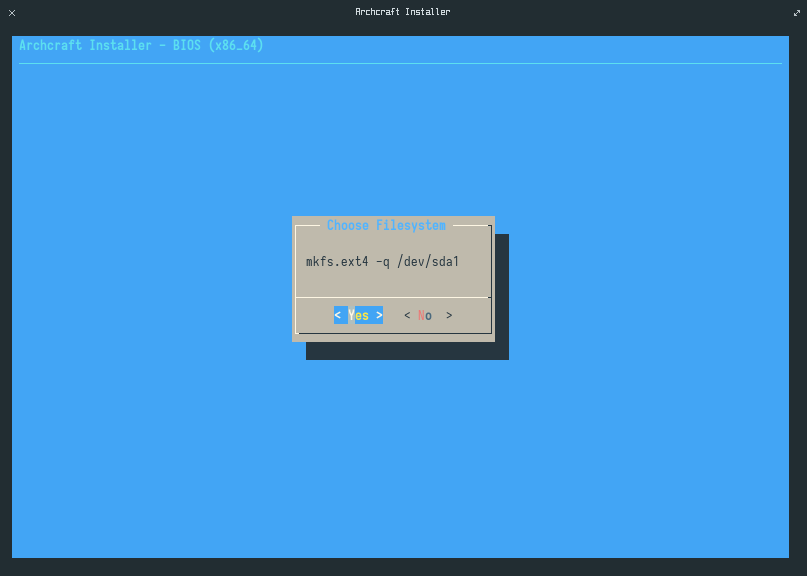Click the Archcraft Installer window title text

click(403, 11)
